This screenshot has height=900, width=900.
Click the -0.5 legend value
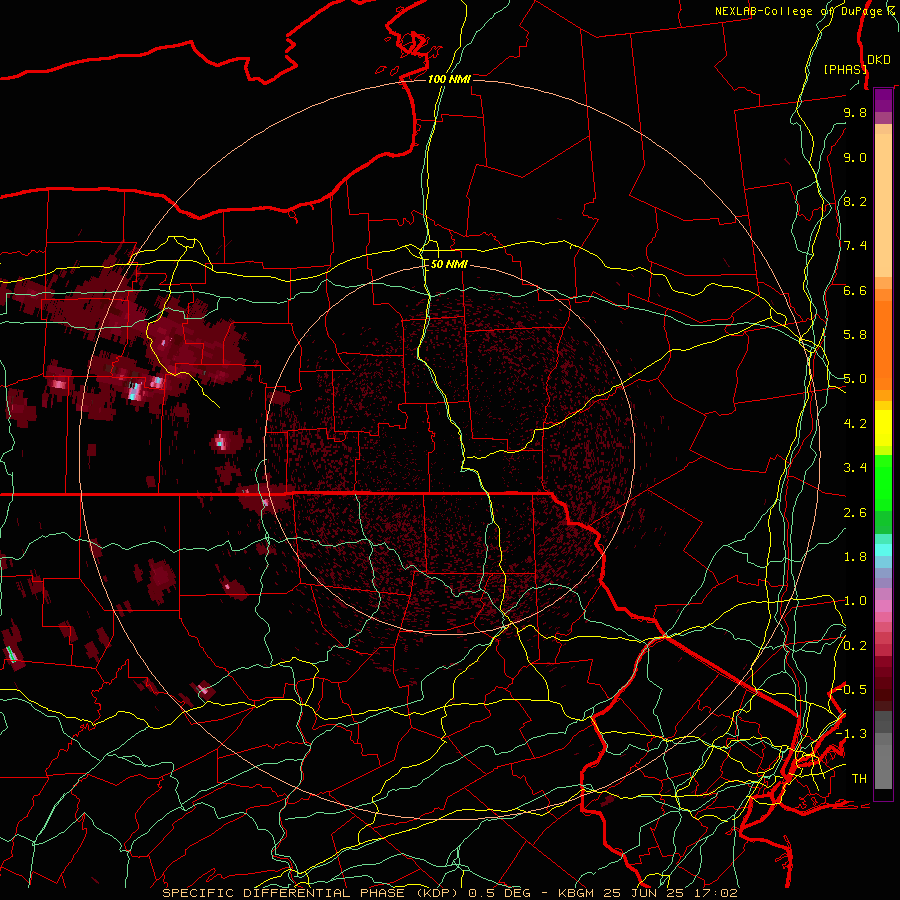click(852, 690)
